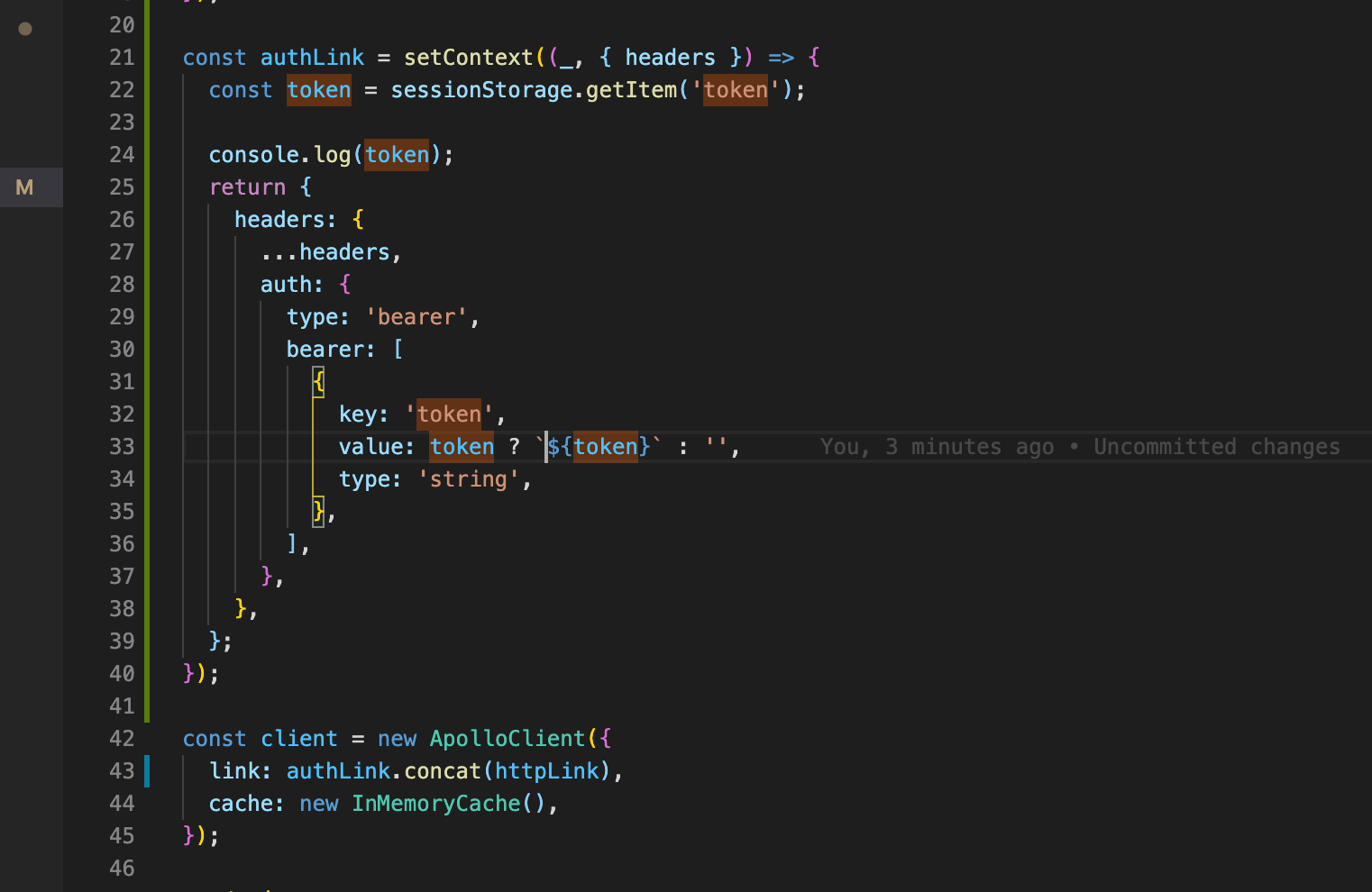Image resolution: width=1372 pixels, height=892 pixels.
Task: Click the 'client' variable on line 42
Action: 298,739
